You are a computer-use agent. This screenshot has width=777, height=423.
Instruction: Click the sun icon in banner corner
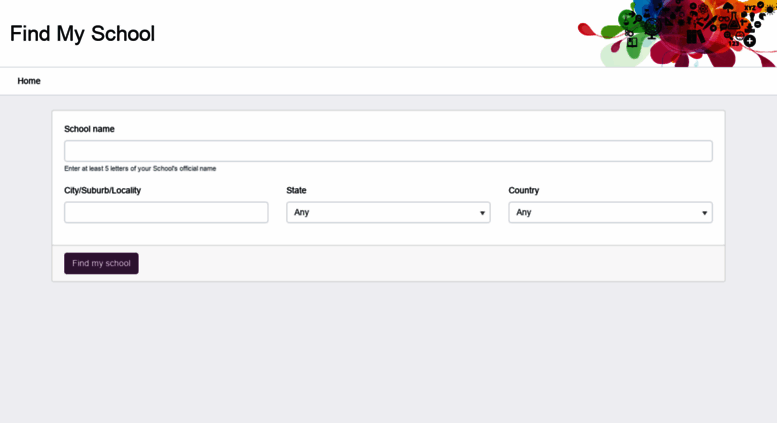pyautogui.click(x=770, y=8)
